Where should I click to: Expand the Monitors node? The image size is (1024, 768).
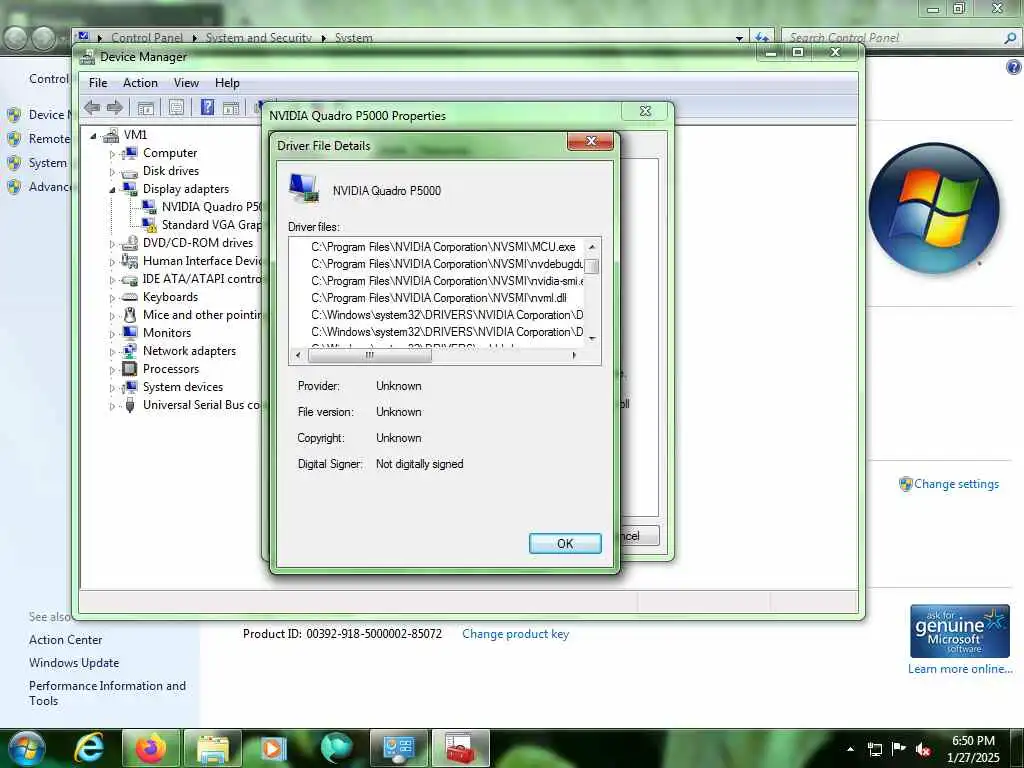(x=112, y=334)
